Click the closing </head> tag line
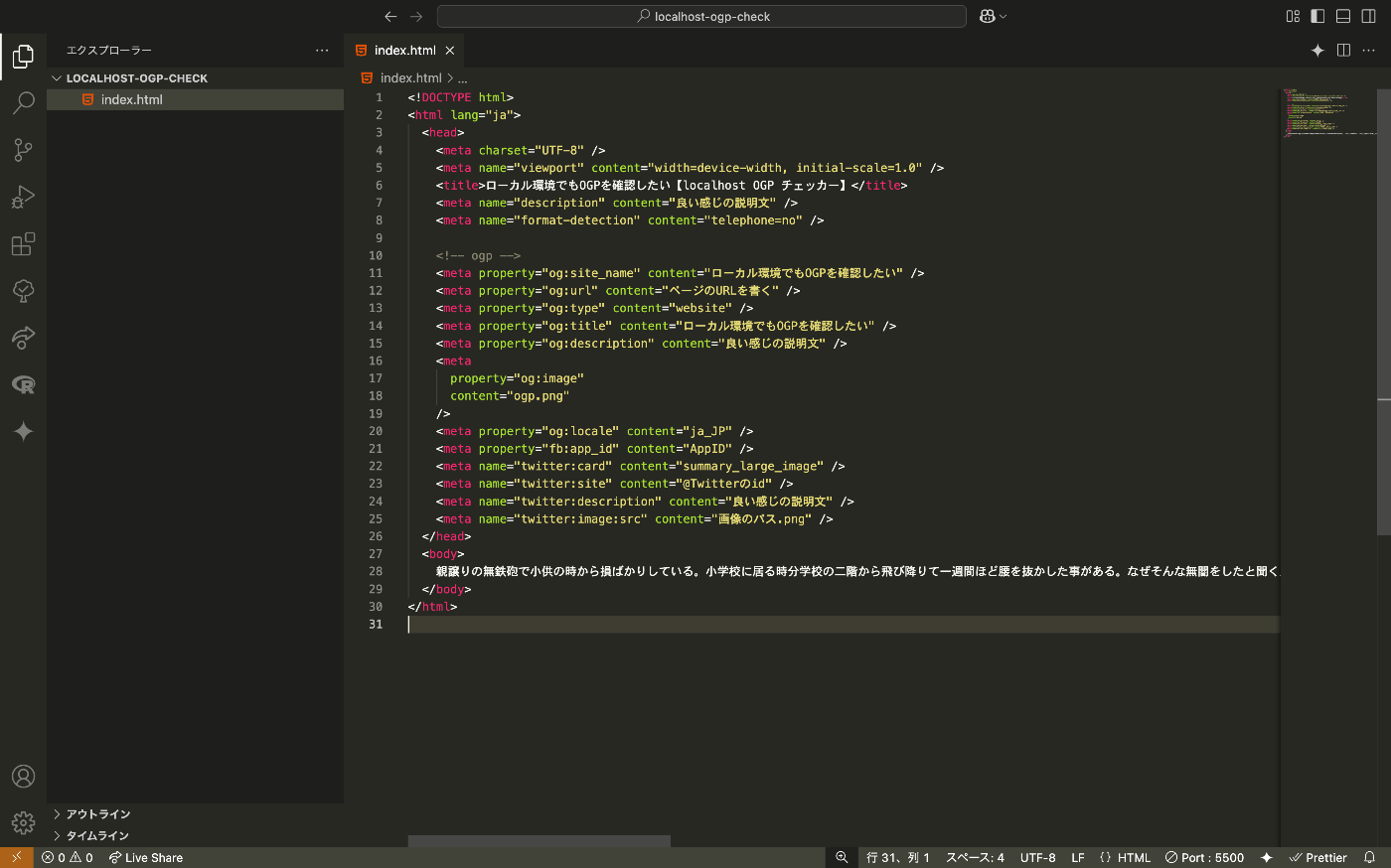The height and width of the screenshot is (868, 1391). coord(446,536)
